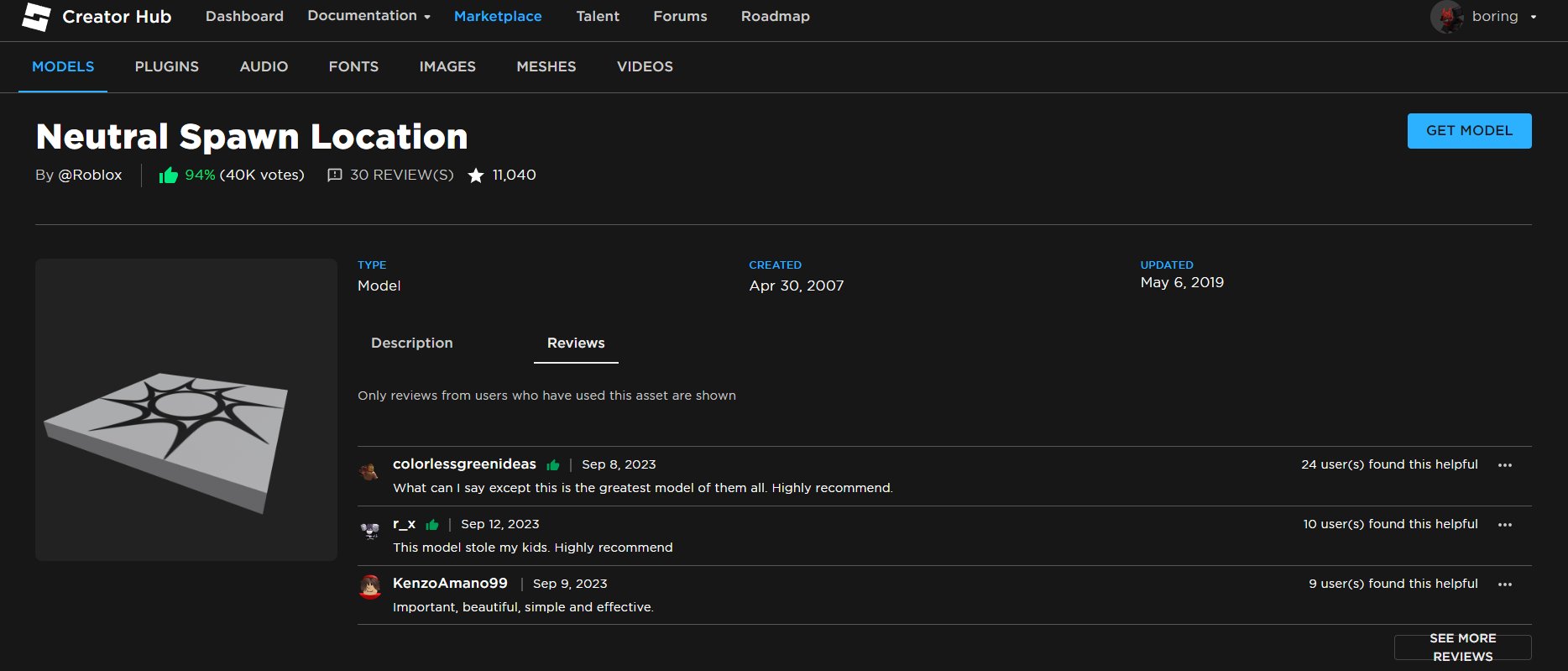Switch to the MESHES tab
This screenshot has width=1568, height=671.
[x=546, y=66]
